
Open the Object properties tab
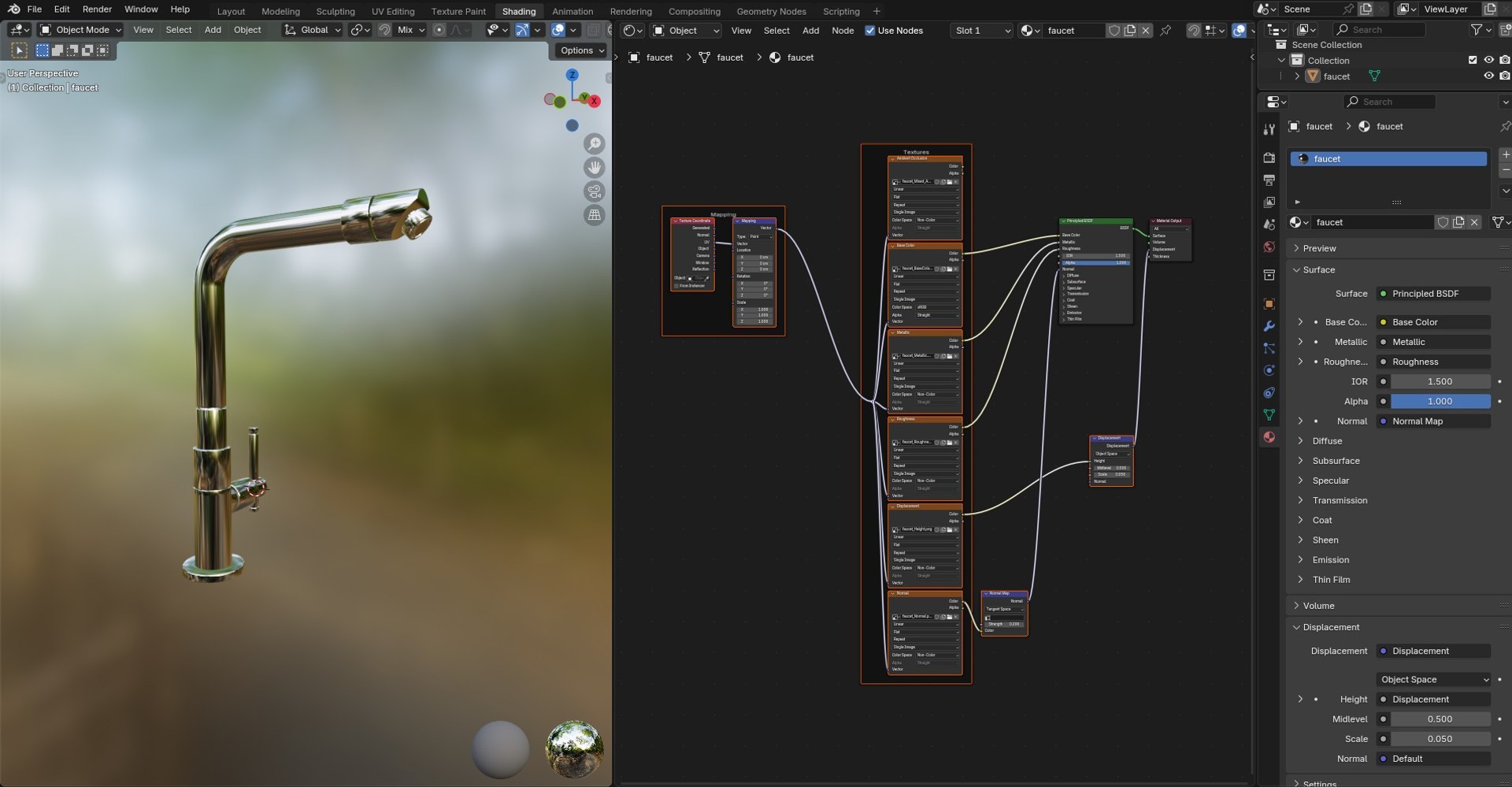click(1269, 303)
